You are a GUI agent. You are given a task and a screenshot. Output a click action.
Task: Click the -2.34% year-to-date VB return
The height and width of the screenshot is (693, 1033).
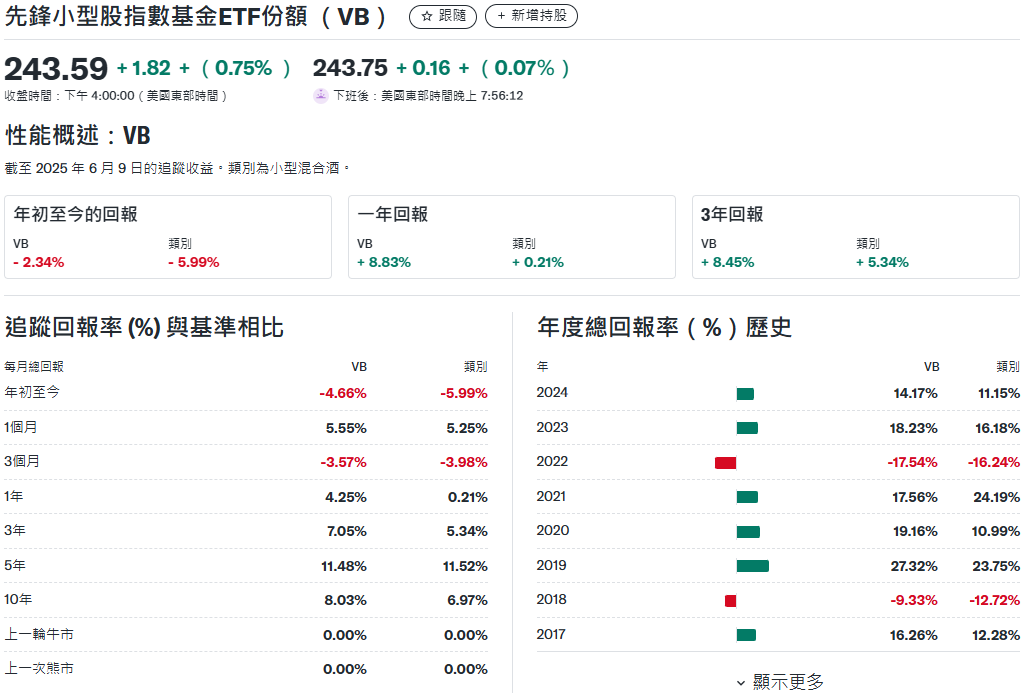[39, 262]
